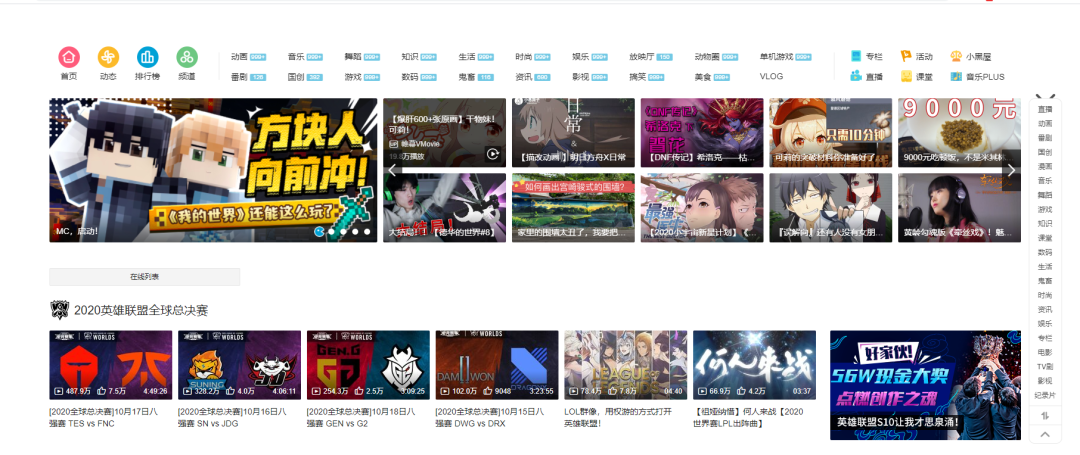Open 动画 category in top navigation
Screen dimensions: 1080x455
click(239, 56)
